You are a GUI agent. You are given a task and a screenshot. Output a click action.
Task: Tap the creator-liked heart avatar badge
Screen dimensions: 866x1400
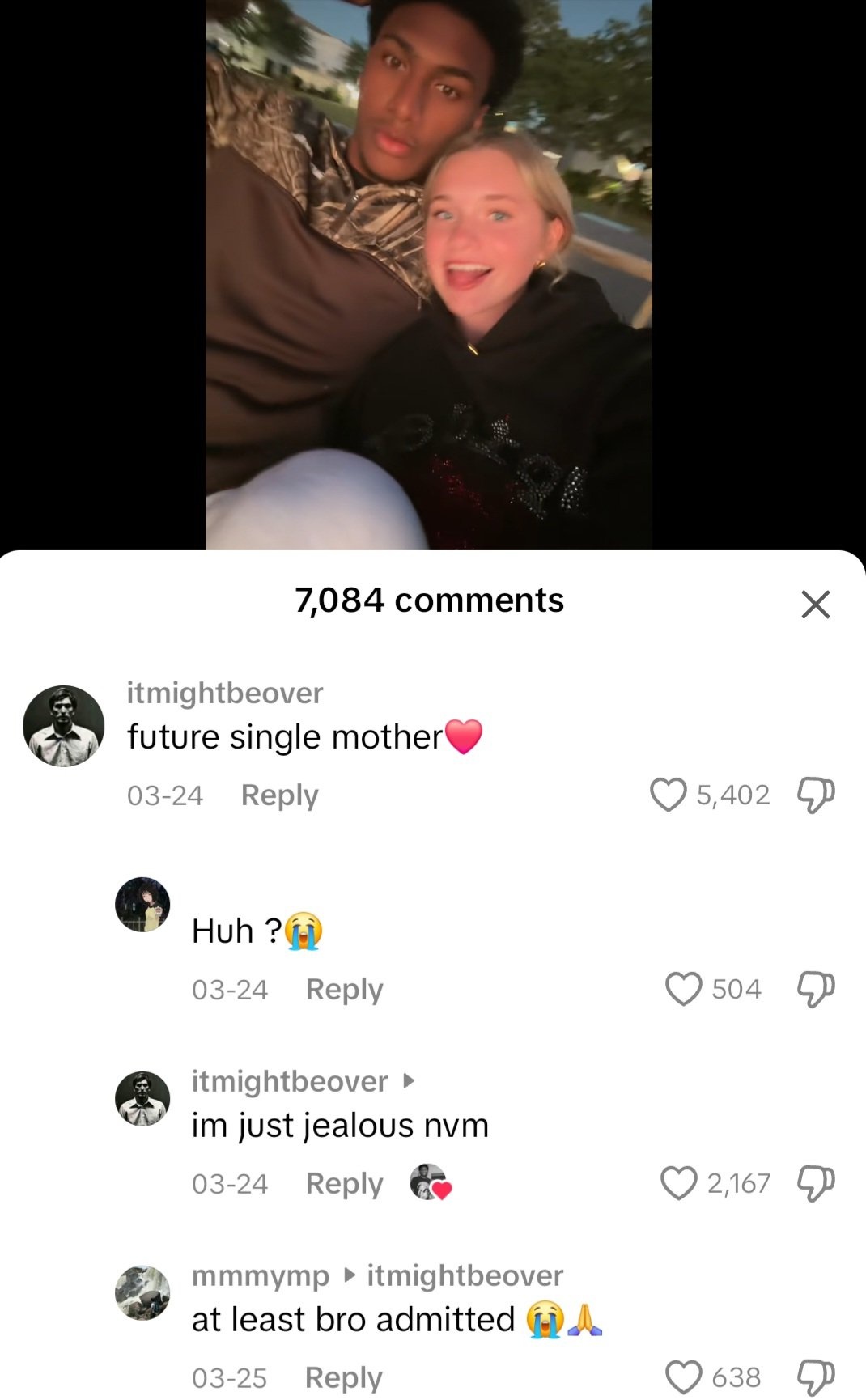point(430,1183)
